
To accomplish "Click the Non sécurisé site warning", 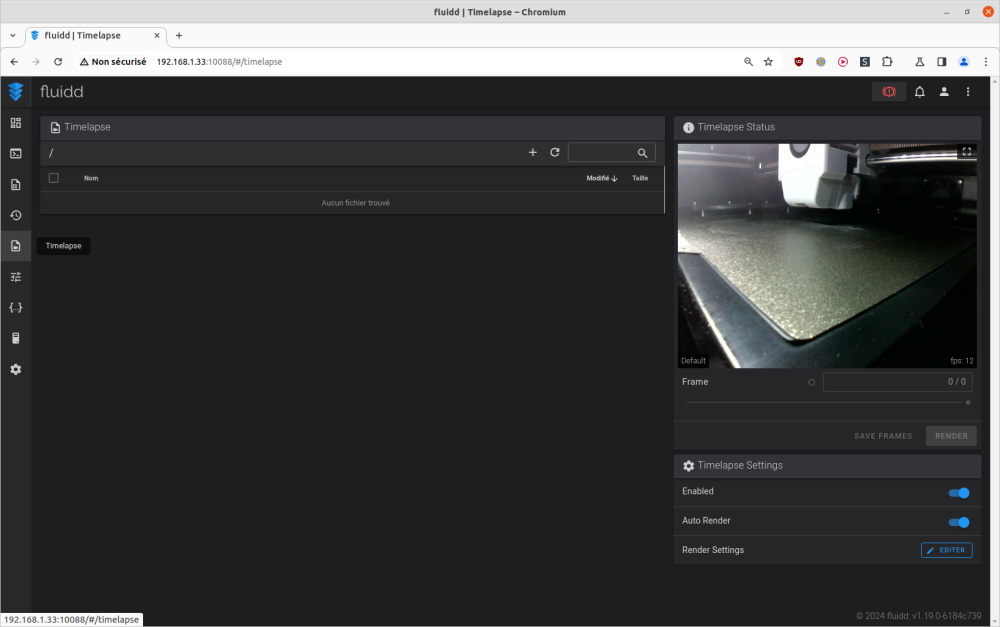I will 113,62.
